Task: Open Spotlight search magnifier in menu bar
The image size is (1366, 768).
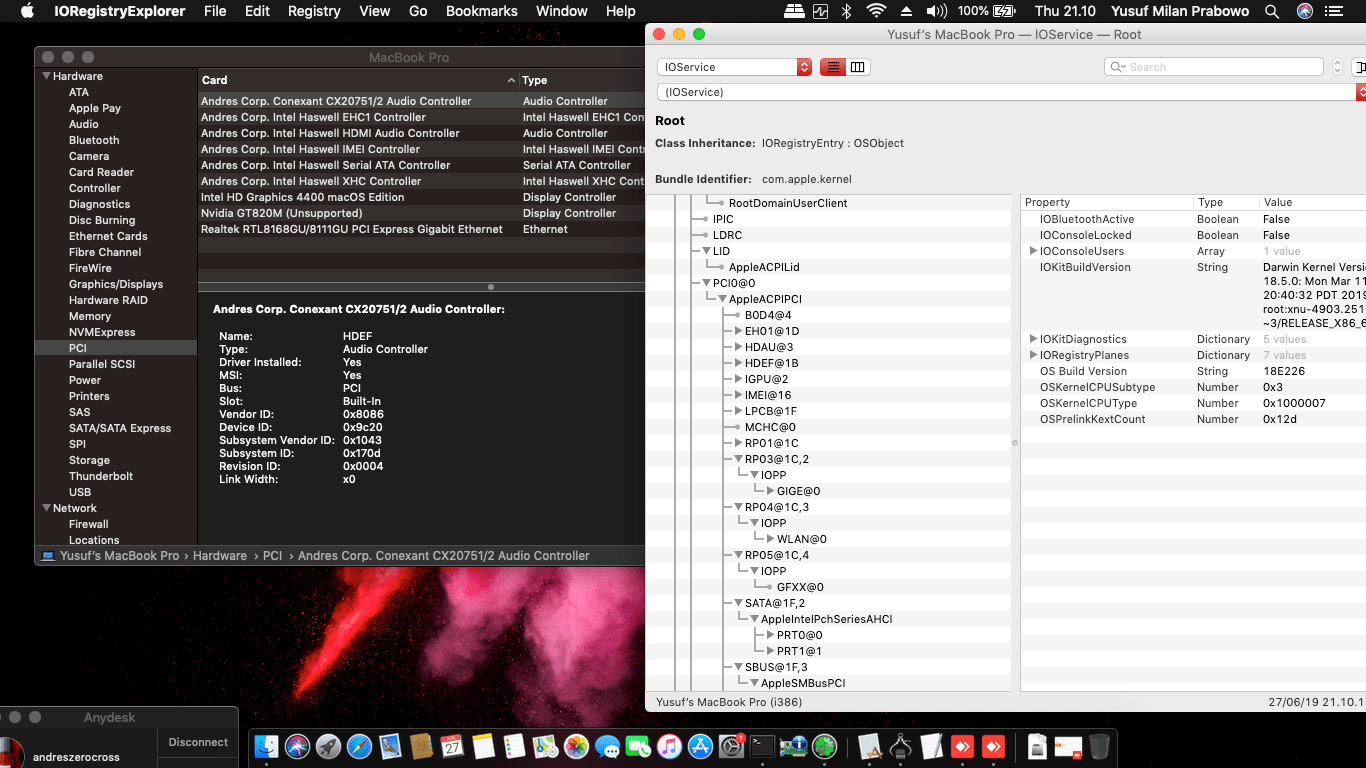Action: pos(1272,11)
